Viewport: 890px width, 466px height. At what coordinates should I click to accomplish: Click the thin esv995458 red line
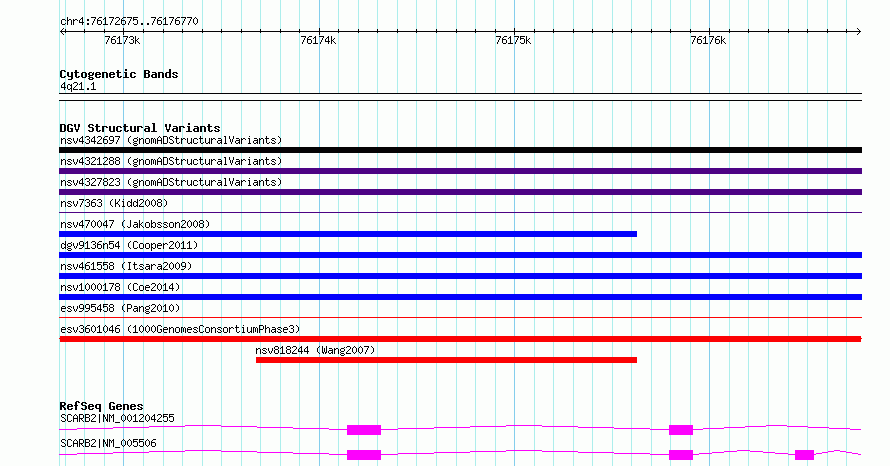(x=460, y=318)
